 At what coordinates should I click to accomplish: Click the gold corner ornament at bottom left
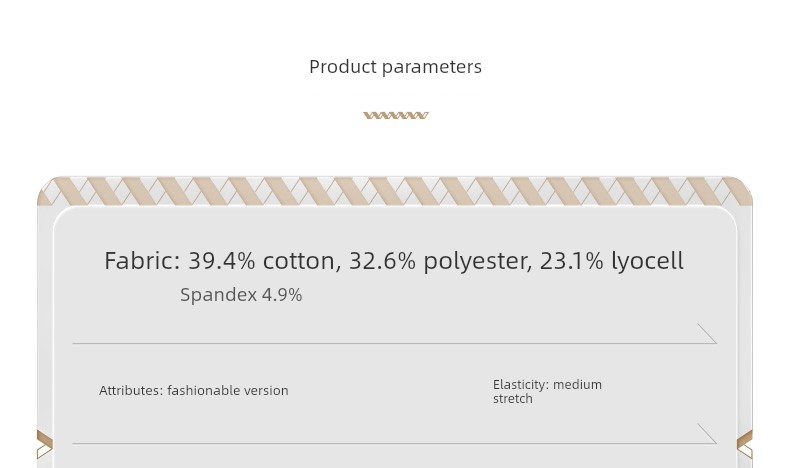44,444
